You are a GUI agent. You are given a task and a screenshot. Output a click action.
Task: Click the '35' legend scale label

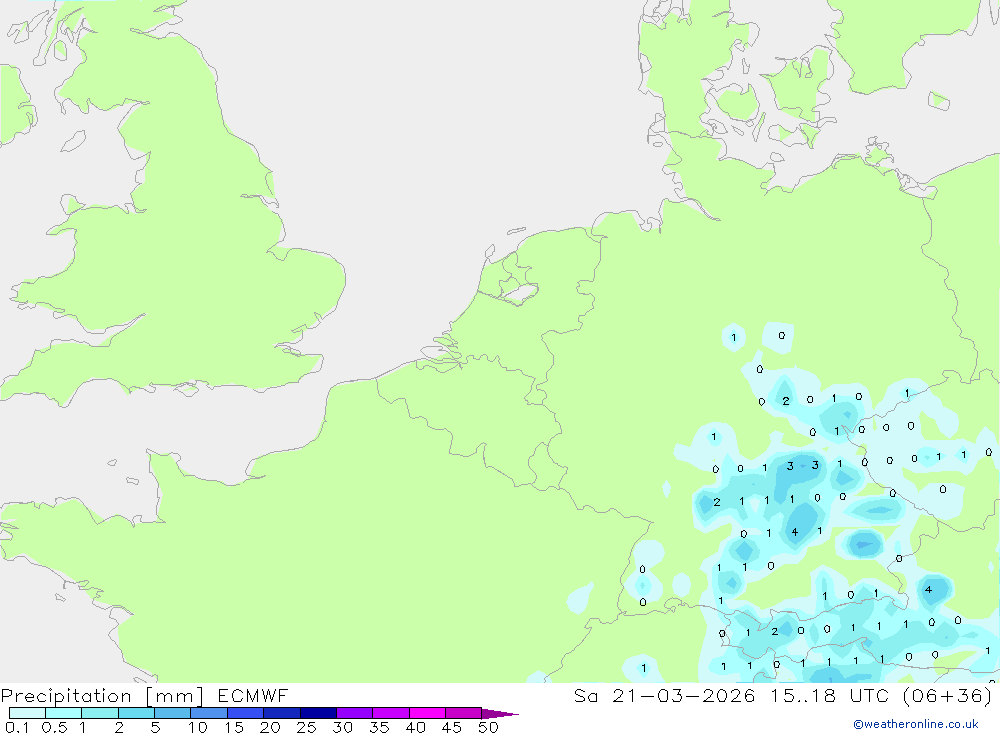click(379, 727)
